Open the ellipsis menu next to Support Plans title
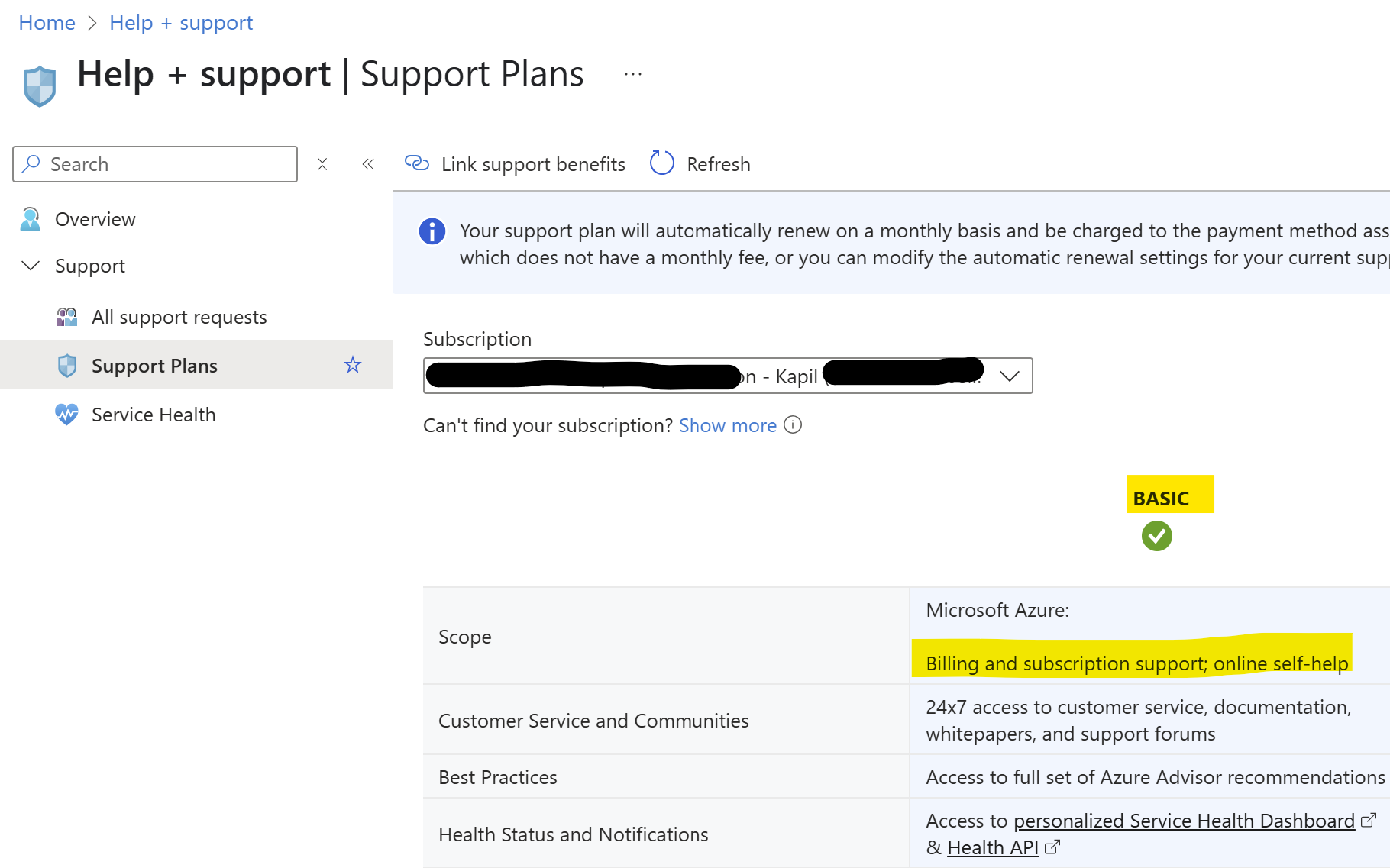 (x=632, y=73)
